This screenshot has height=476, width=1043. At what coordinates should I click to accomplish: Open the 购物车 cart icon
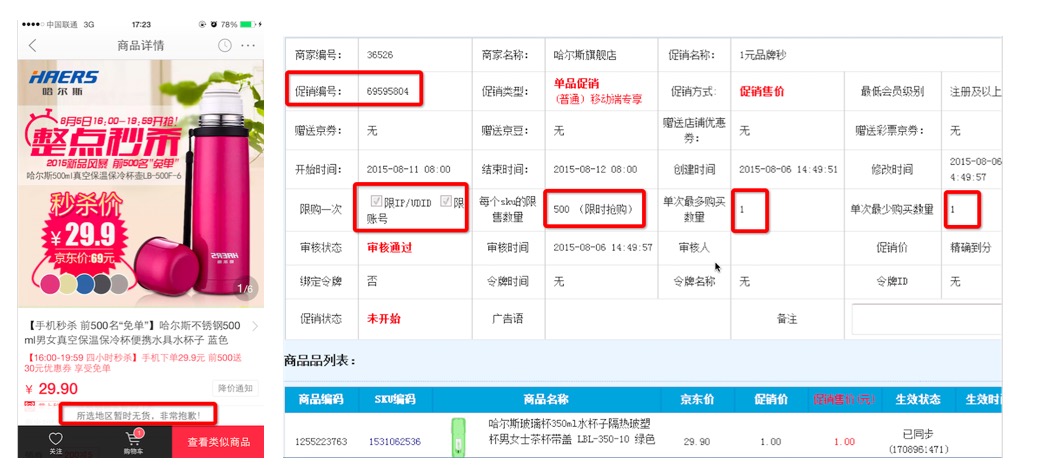point(133,442)
